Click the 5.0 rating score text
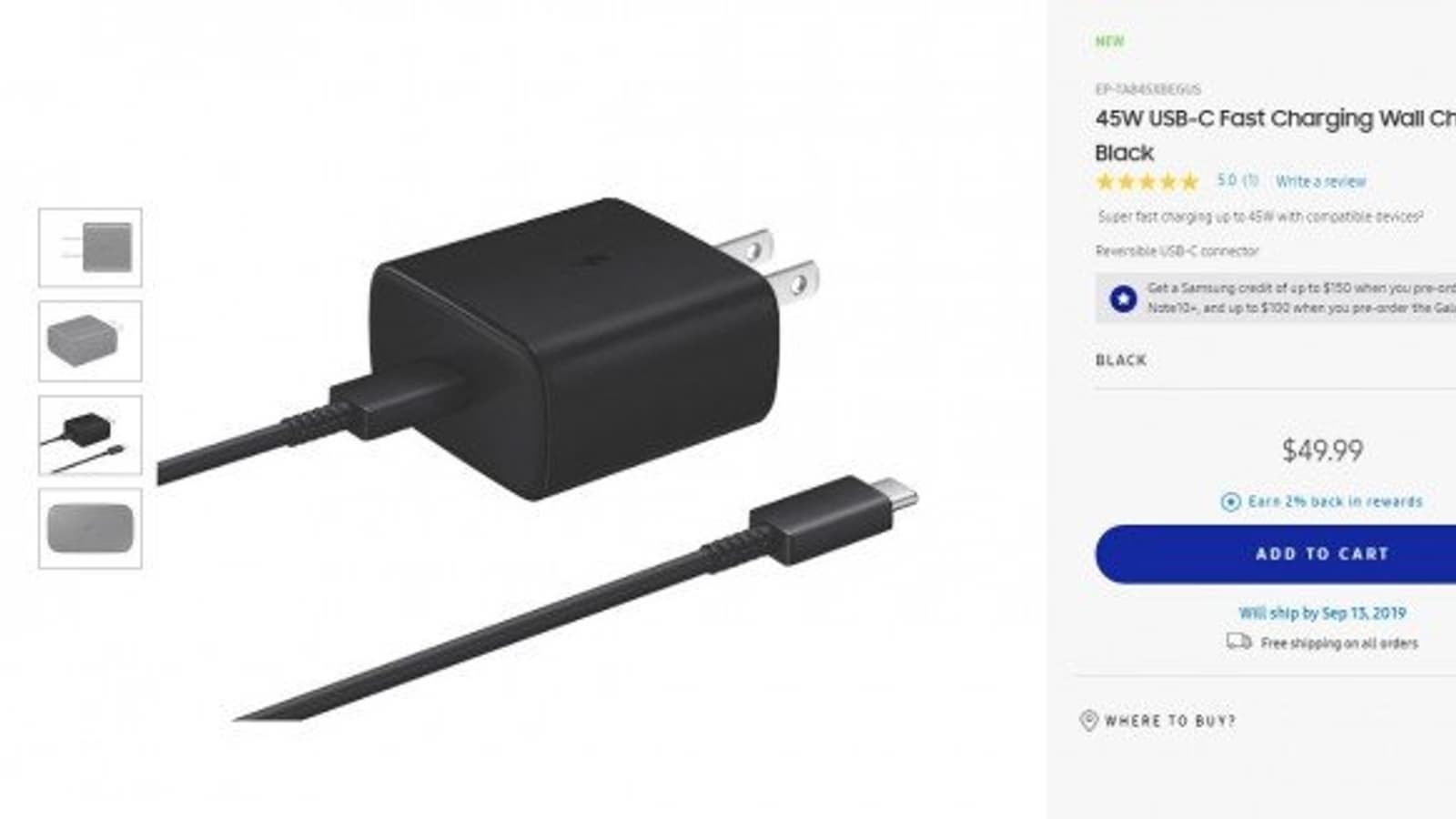Screen dimensions: 1456x819 point(1227,180)
